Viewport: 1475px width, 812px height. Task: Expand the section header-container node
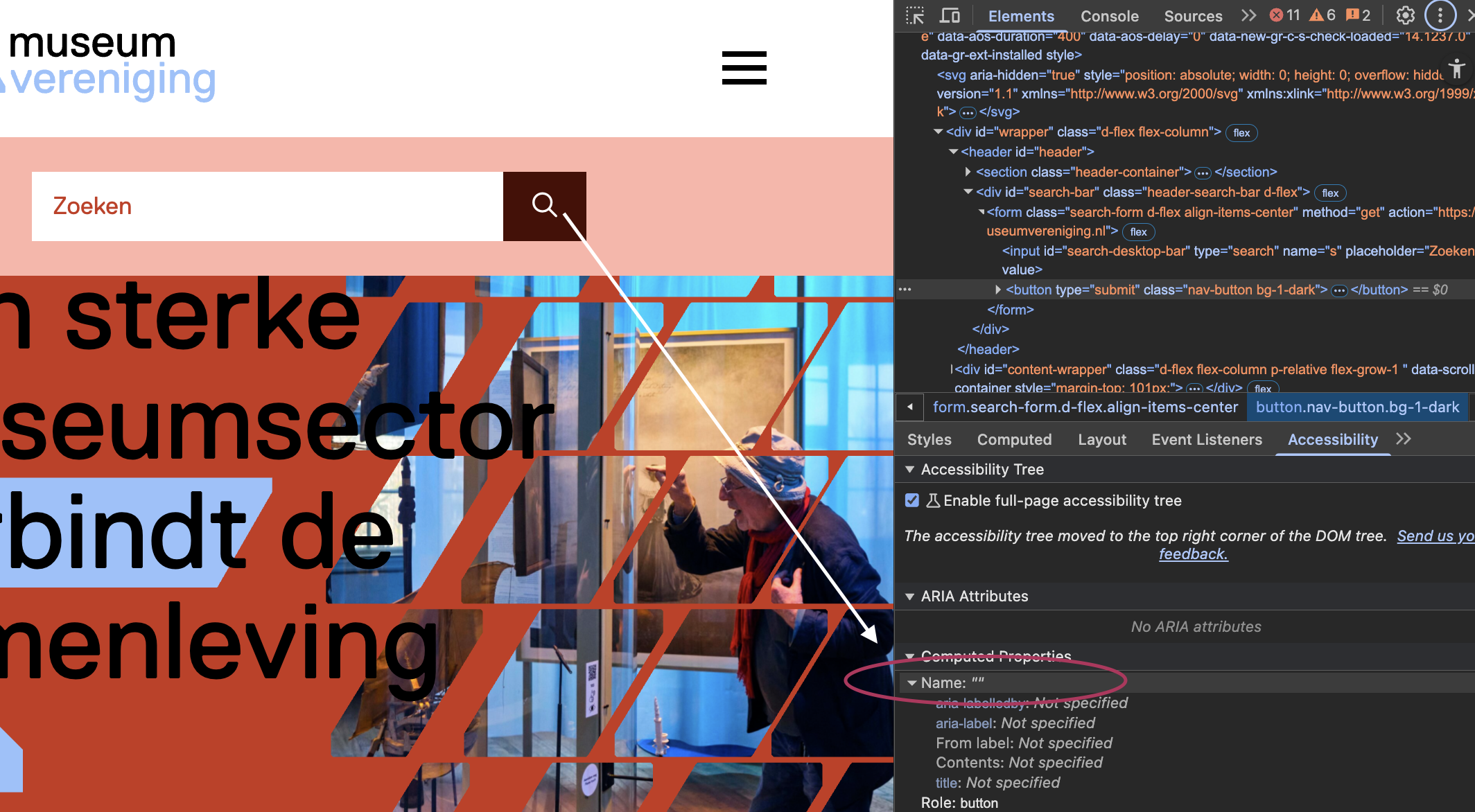(x=968, y=172)
